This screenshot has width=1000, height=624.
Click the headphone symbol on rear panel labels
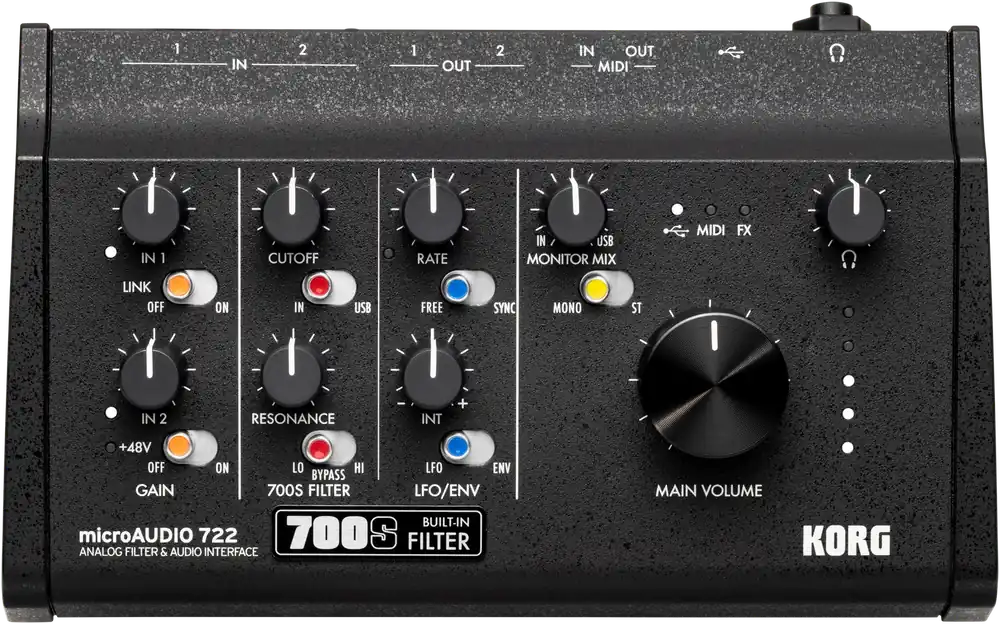[837, 52]
